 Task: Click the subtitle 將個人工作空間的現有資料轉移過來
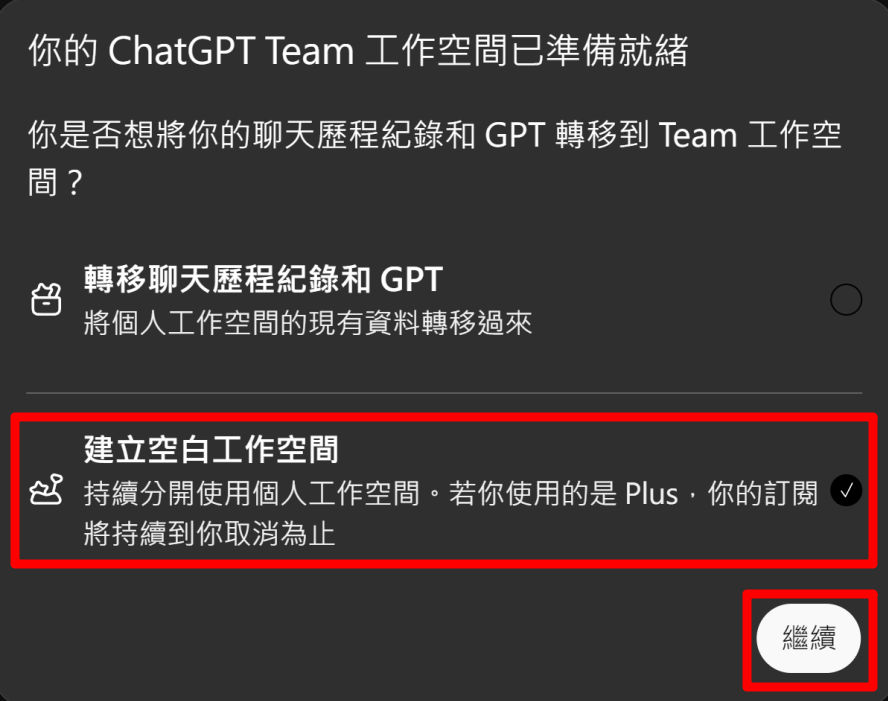[308, 323]
